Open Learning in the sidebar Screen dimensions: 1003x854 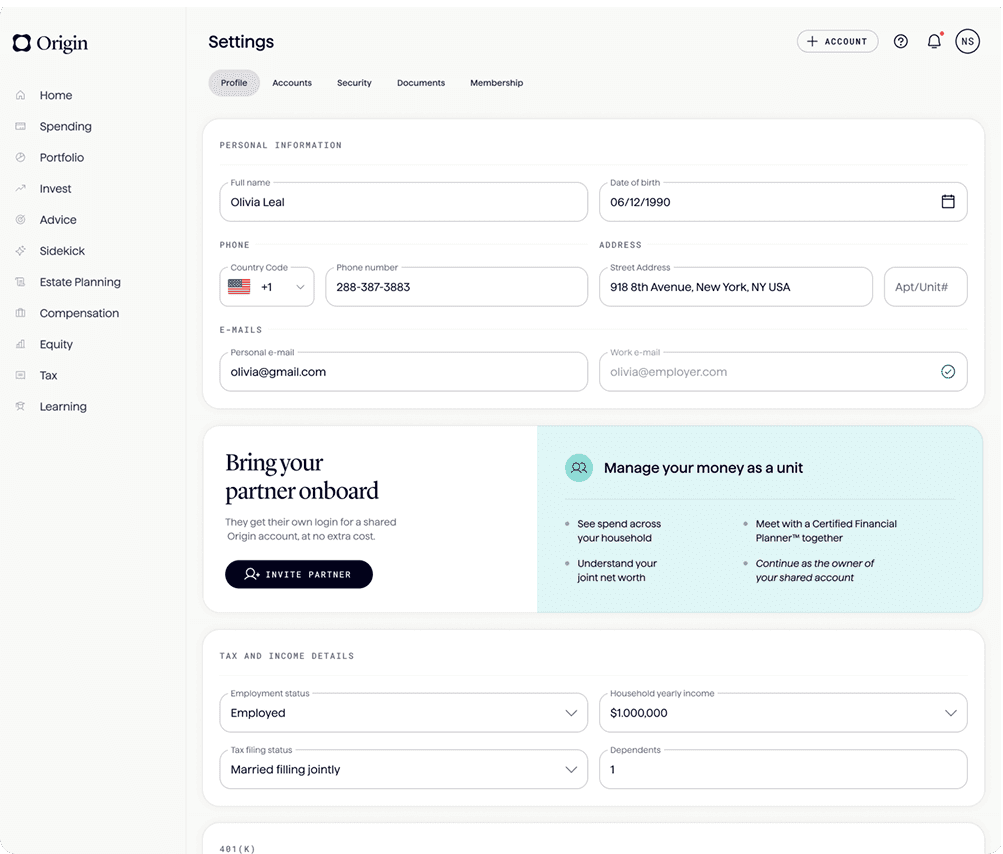pos(63,406)
